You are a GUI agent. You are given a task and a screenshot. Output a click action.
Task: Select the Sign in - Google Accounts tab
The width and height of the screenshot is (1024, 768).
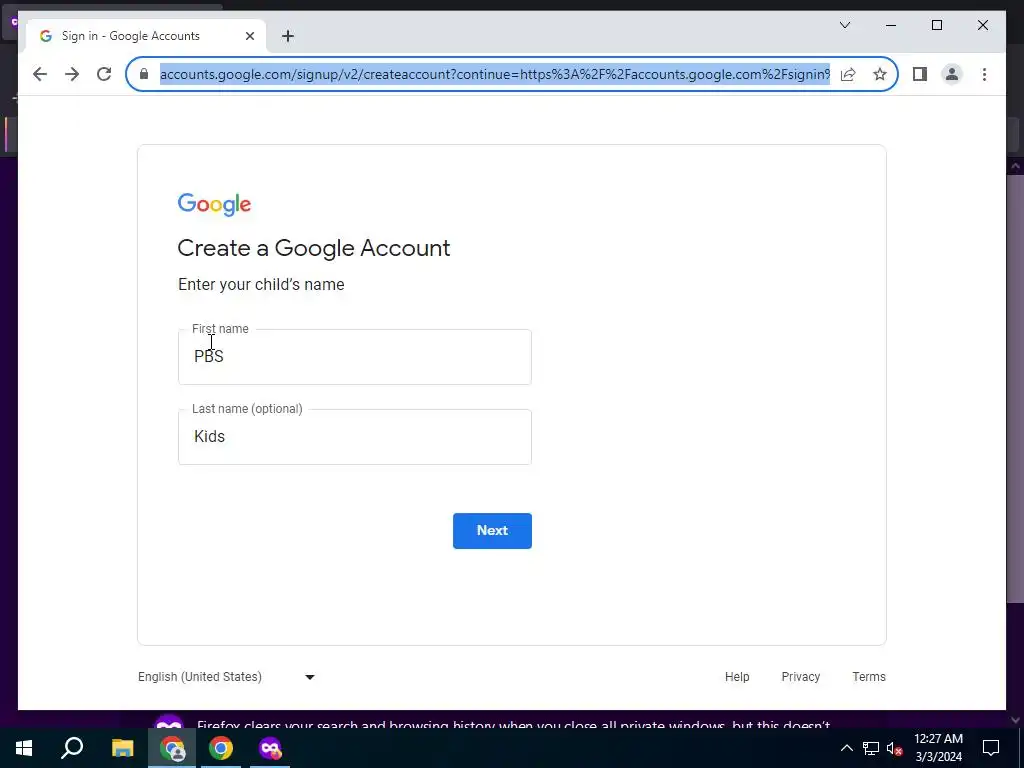coord(145,36)
